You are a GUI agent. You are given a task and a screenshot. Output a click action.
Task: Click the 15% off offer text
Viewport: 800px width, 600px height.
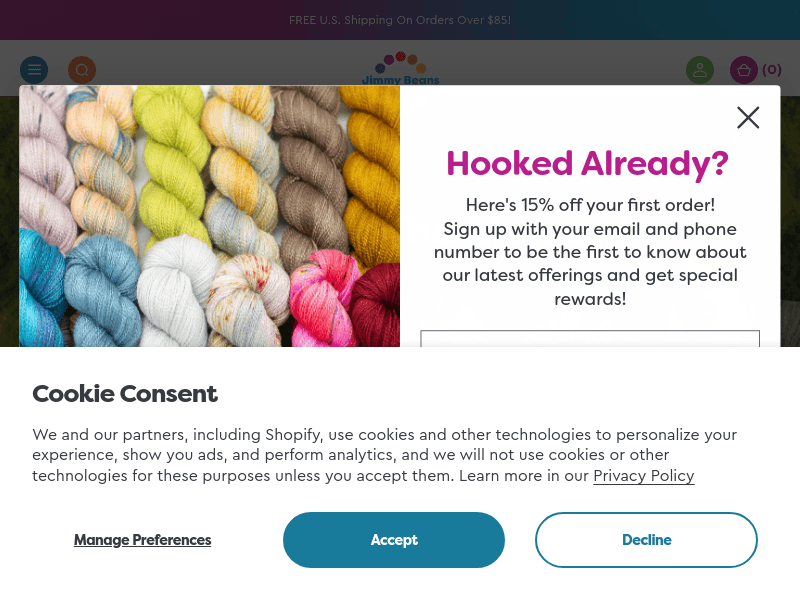[590, 205]
